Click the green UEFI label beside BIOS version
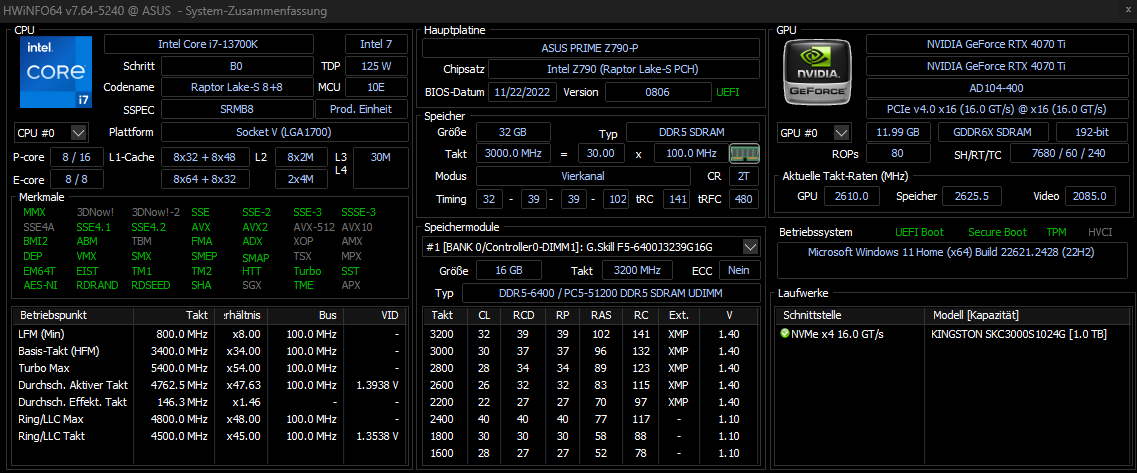 tap(728, 93)
